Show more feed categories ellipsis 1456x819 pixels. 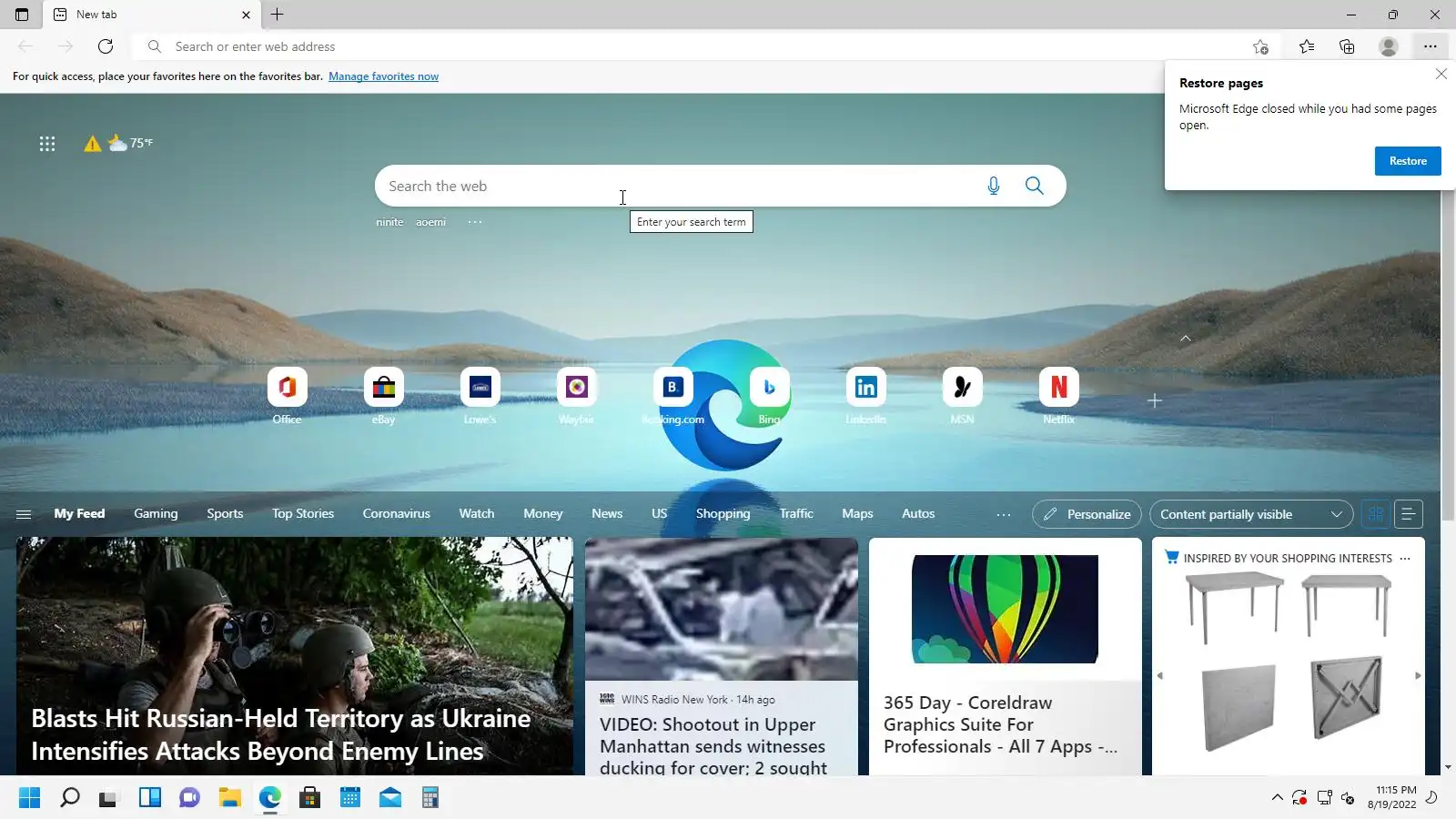tap(1004, 514)
